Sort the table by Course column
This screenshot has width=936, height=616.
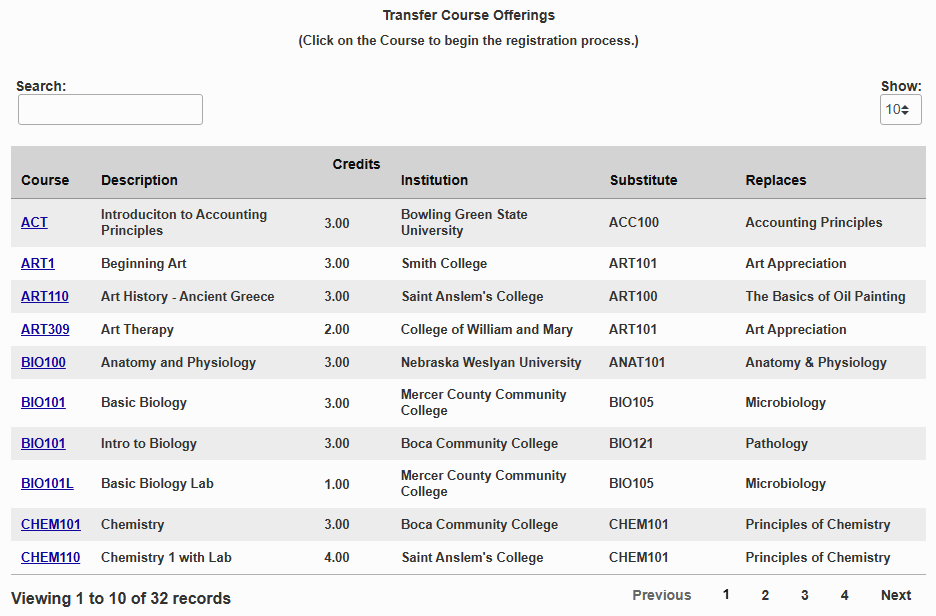coord(44,180)
